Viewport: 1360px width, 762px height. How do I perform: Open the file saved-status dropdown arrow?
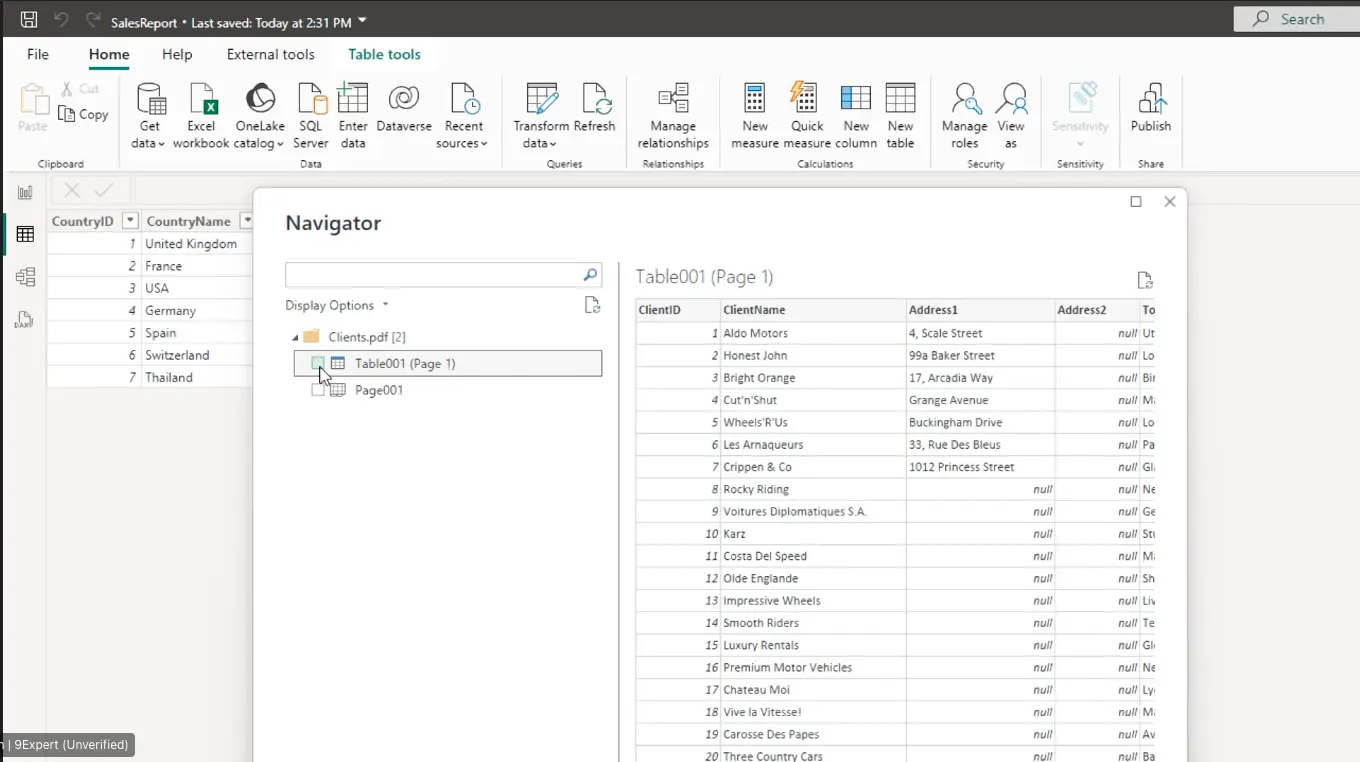tap(362, 20)
